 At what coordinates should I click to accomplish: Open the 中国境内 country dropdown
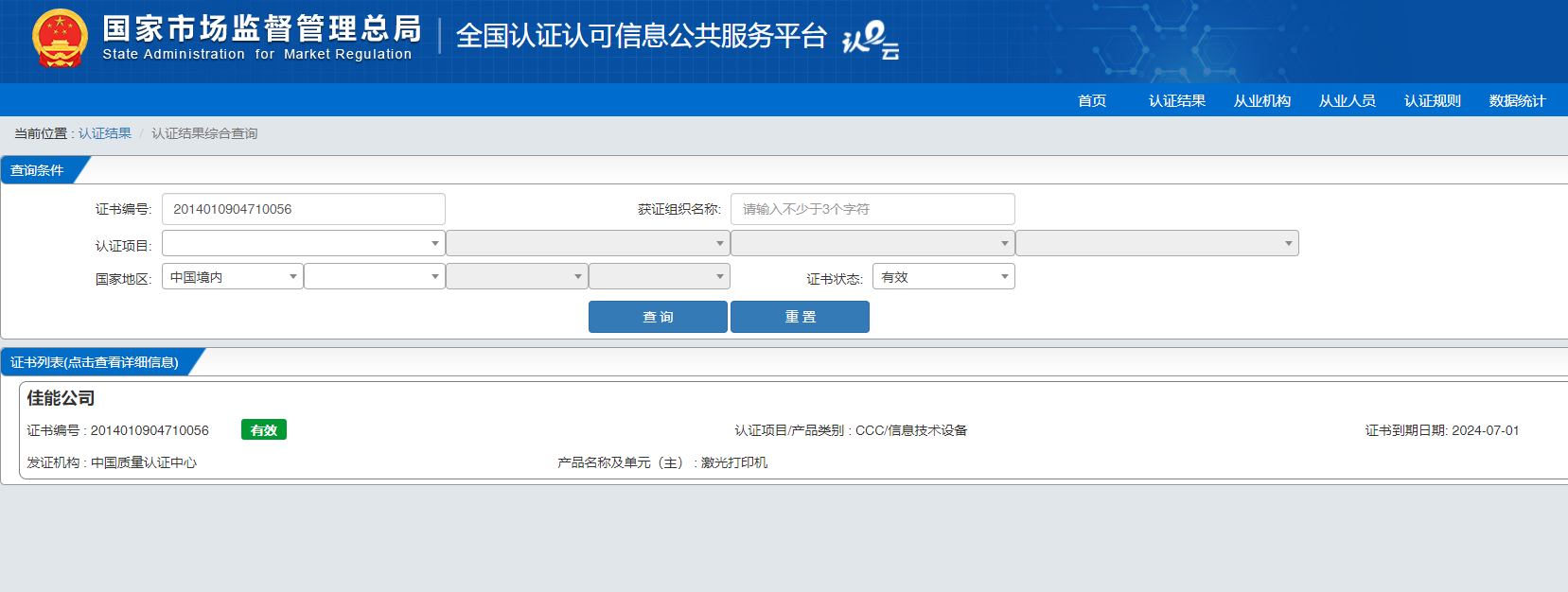pyautogui.click(x=233, y=276)
